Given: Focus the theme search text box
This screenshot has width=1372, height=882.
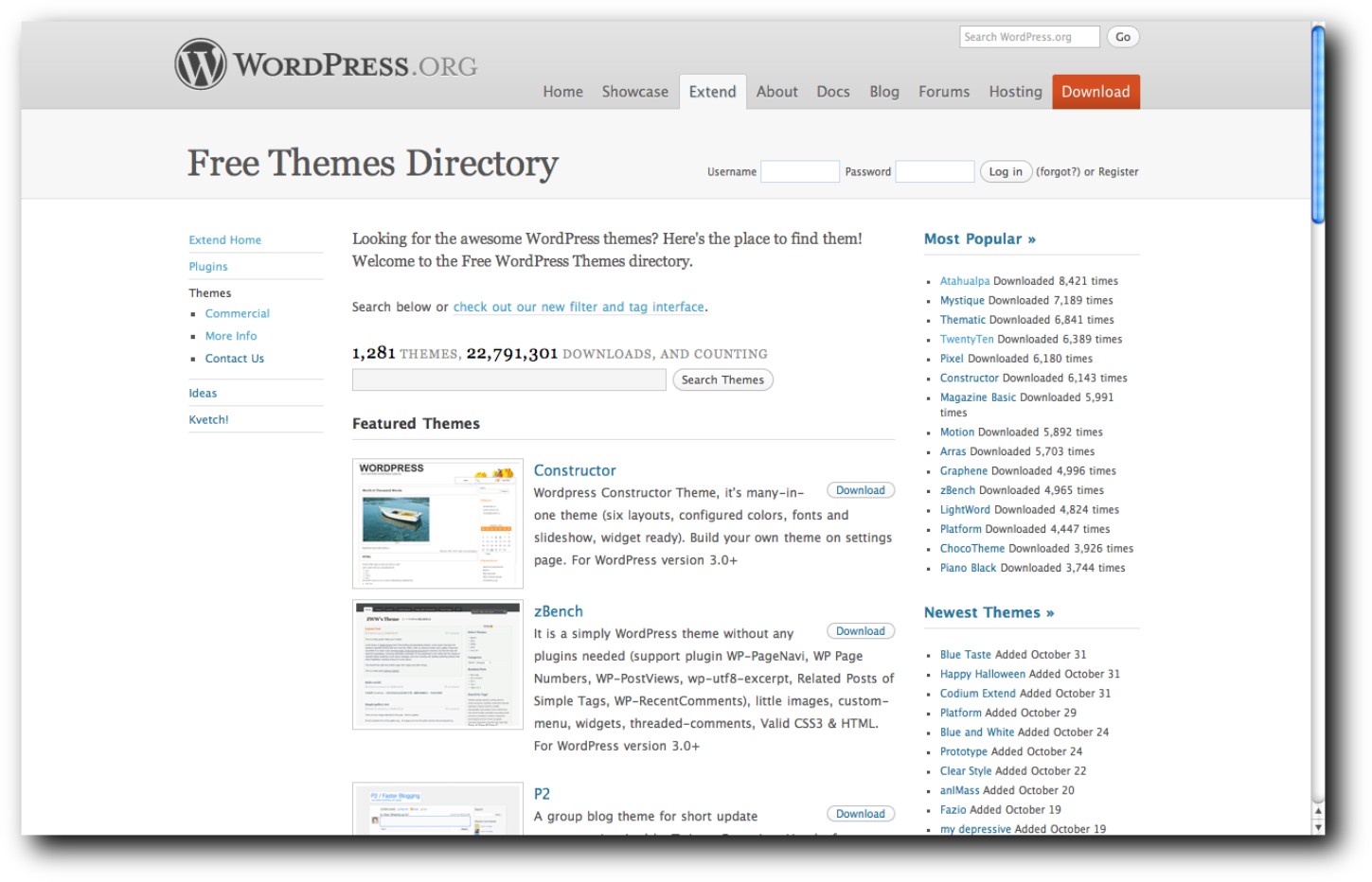Looking at the screenshot, I should click(x=509, y=379).
